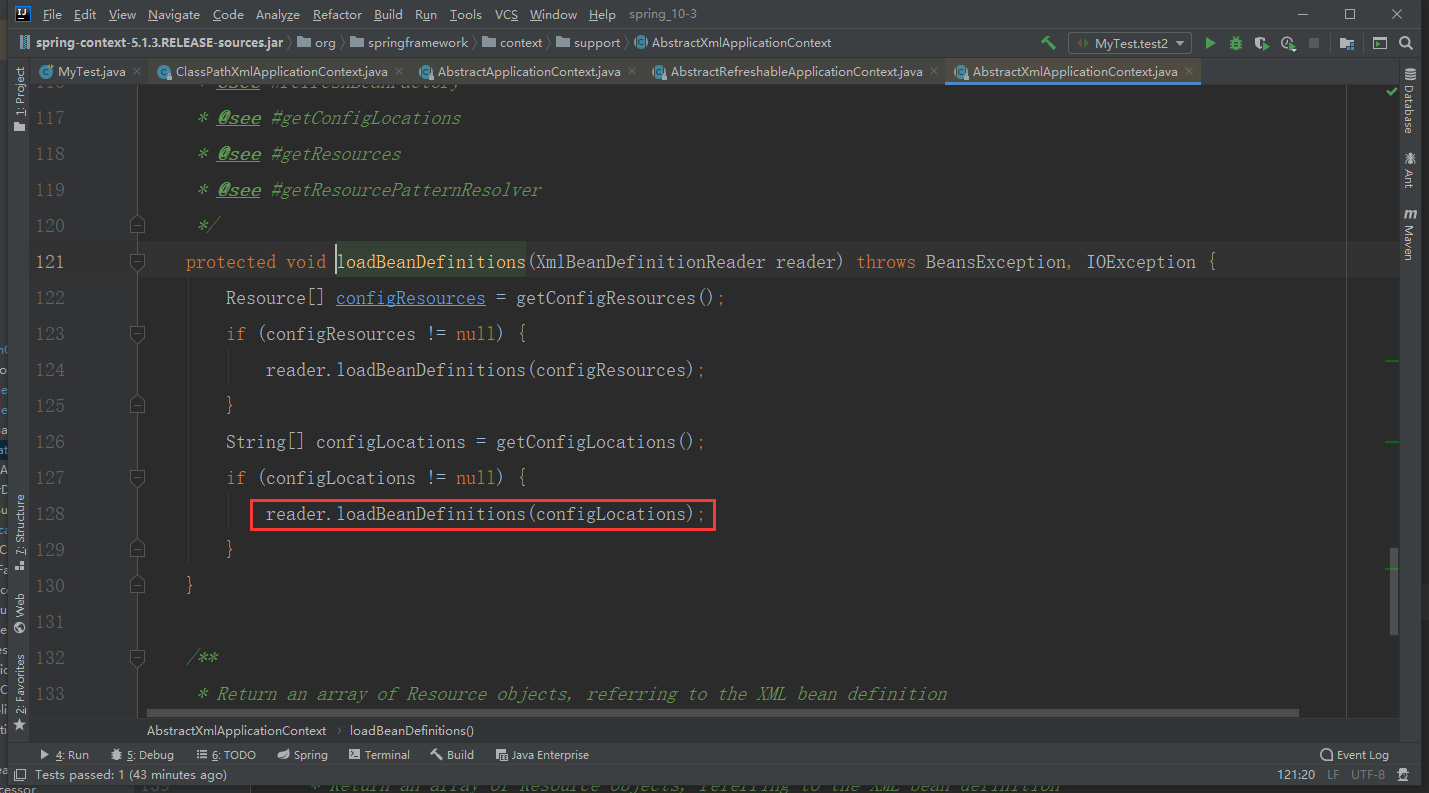Collapse method fold marker at line 121

137,262
